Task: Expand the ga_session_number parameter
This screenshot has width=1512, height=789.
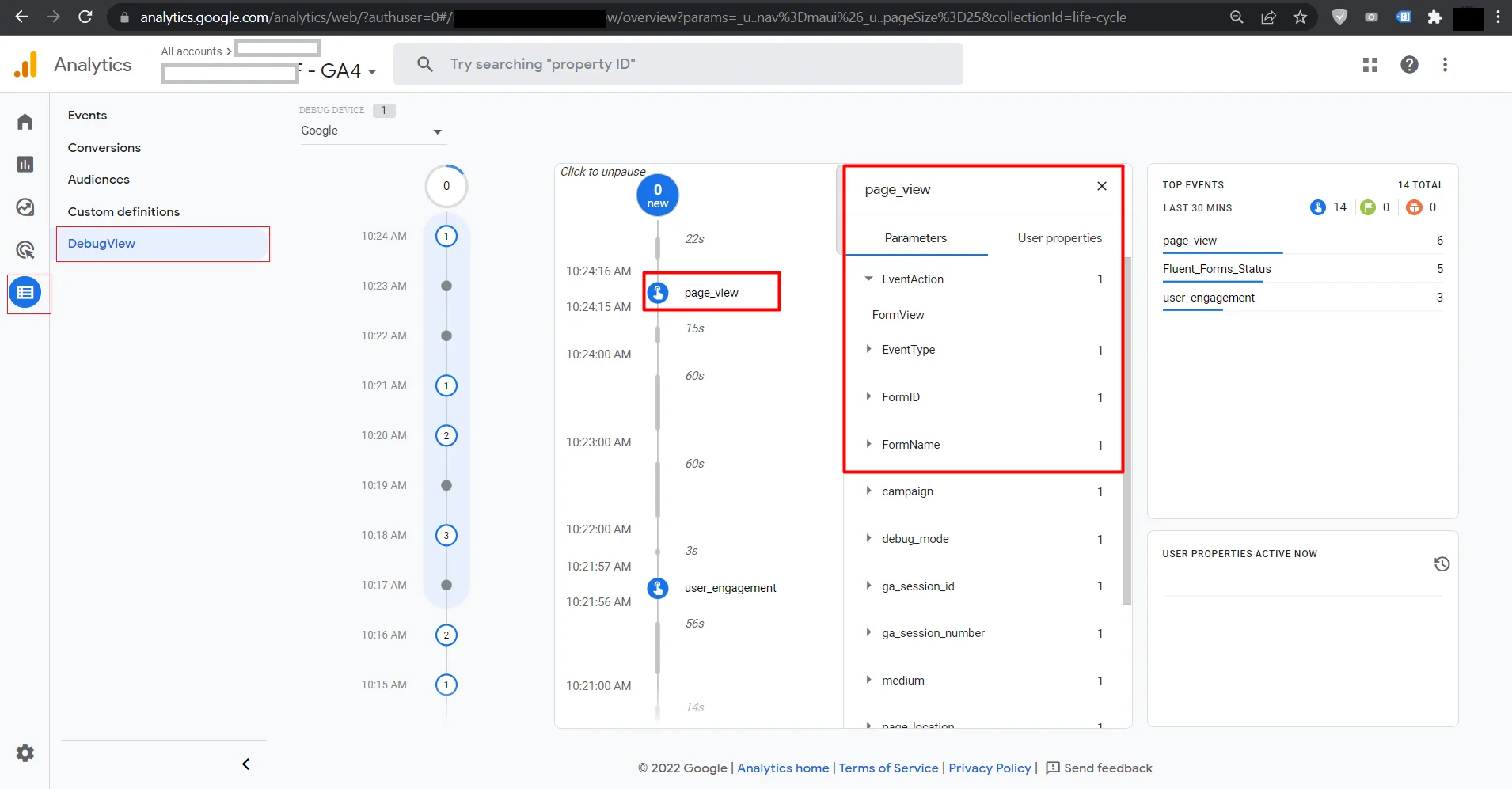Action: [x=868, y=632]
